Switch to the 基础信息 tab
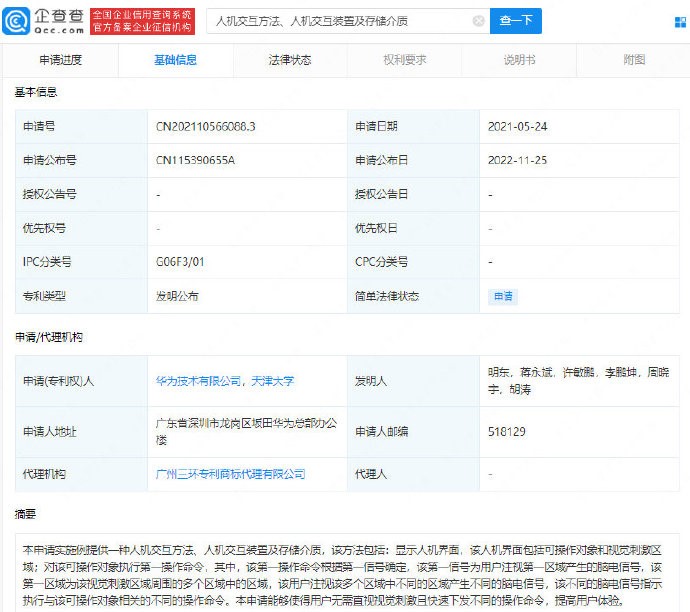Viewport: 690px width, 612px height. [x=176, y=60]
